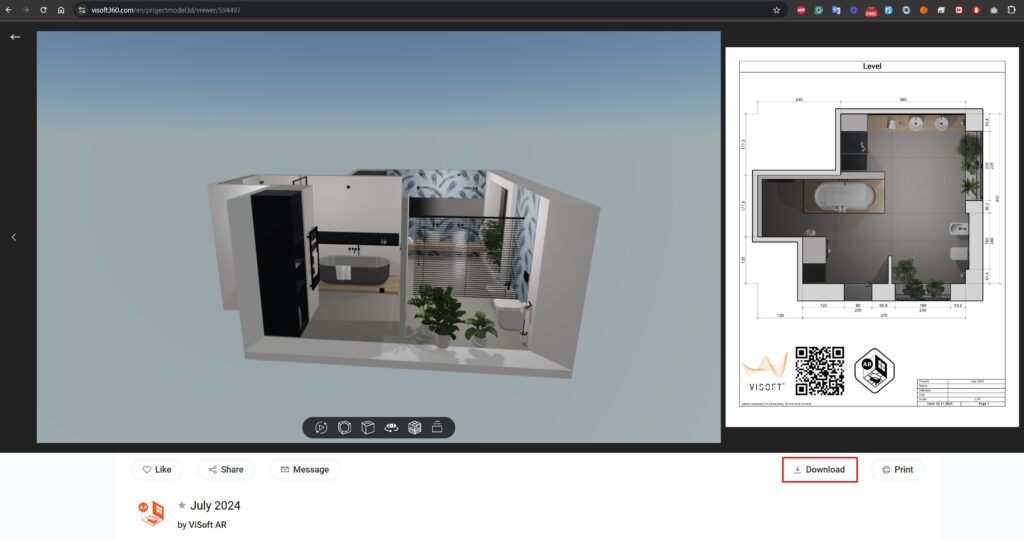This screenshot has height=539, width=1024.
Task: Expand the left side panel chevron
Action: click(14, 237)
